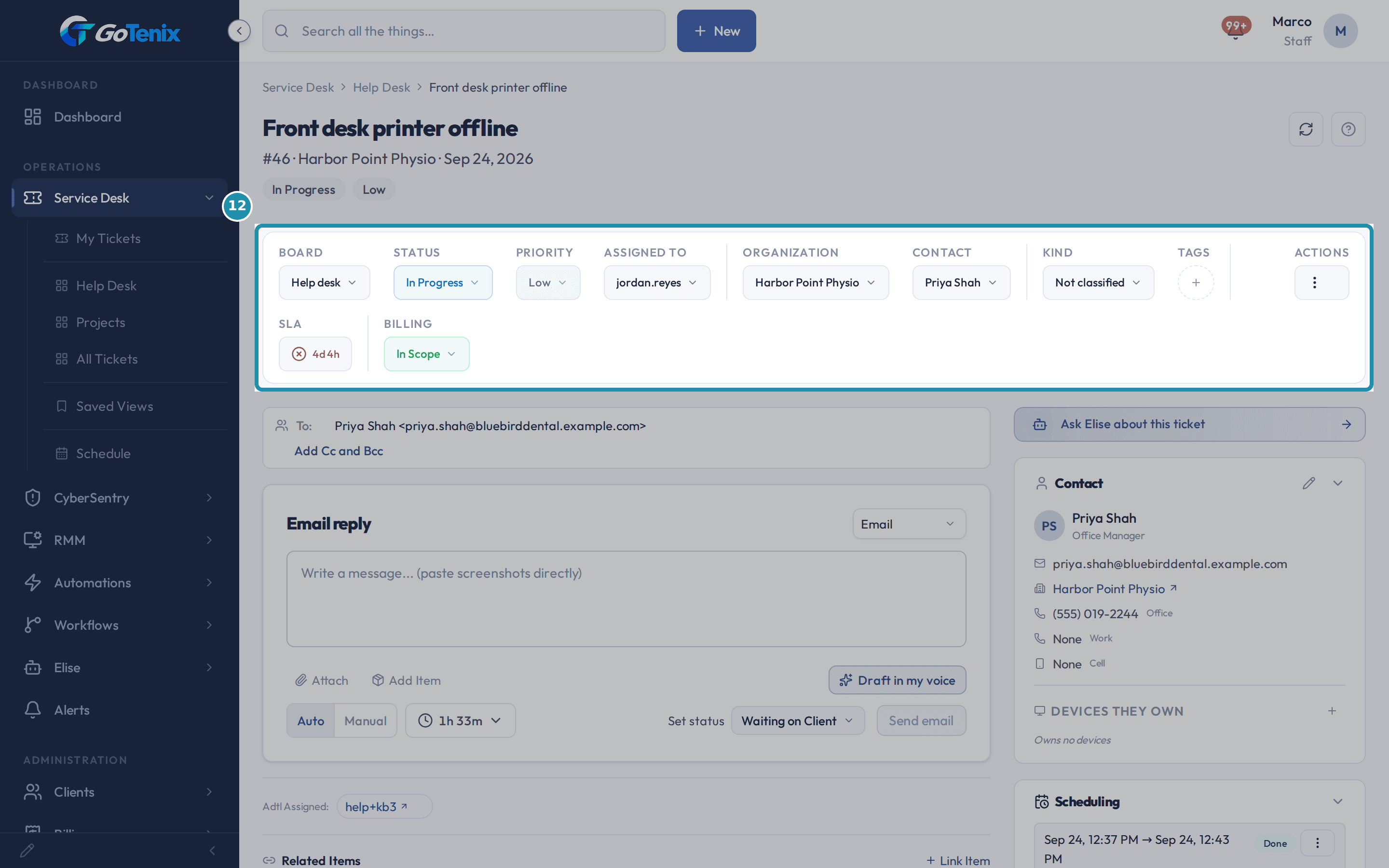1389x868 pixels.
Task: Open the Email reply type dropdown
Action: pos(909,524)
